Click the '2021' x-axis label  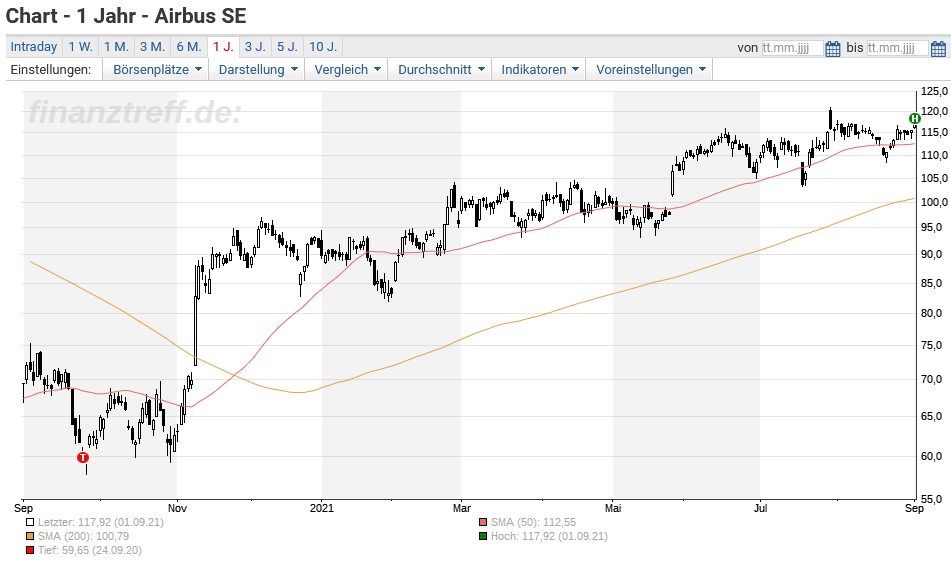[x=321, y=508]
